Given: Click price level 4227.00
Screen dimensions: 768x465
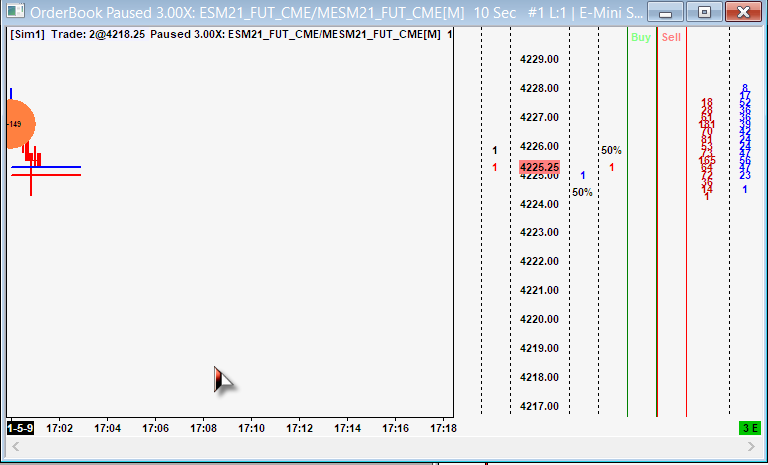Looking at the screenshot, I should 539,117.
